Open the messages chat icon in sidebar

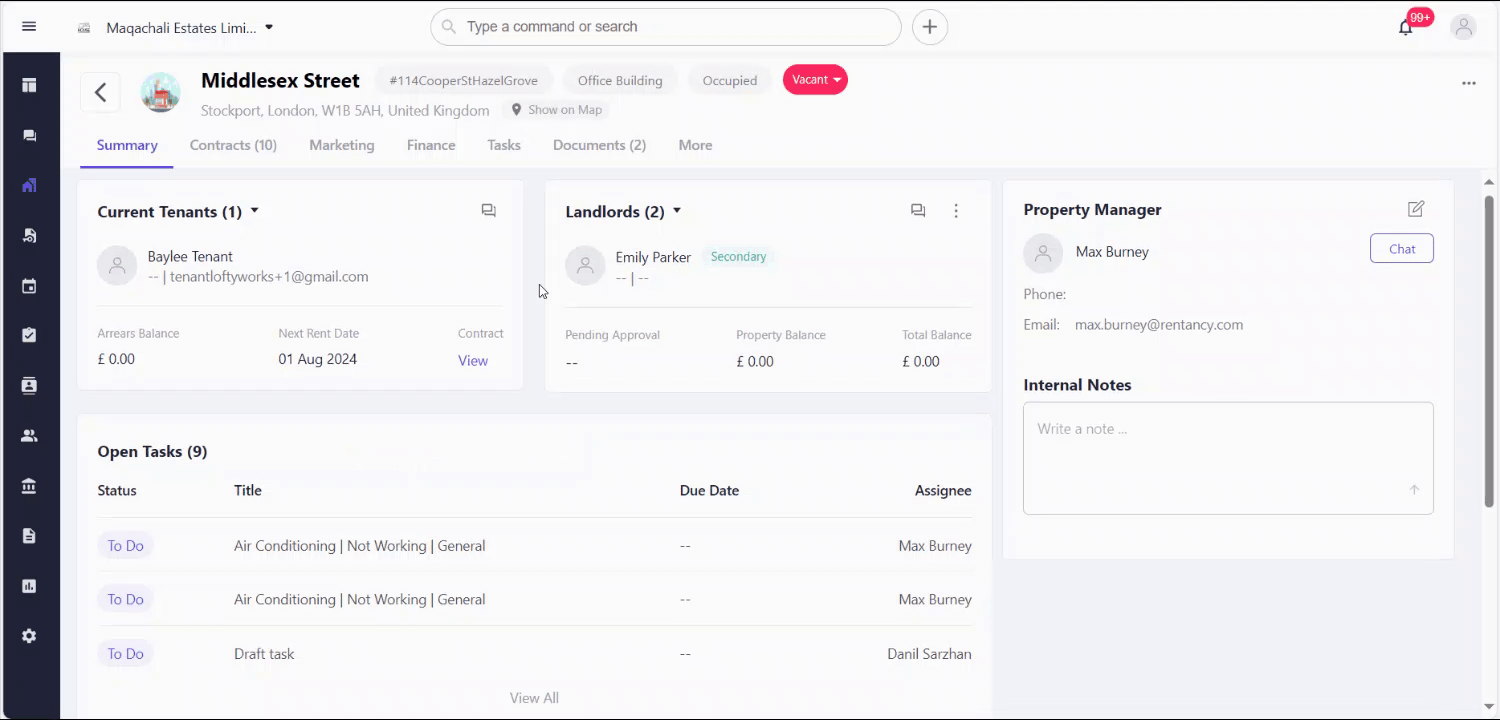(29, 135)
